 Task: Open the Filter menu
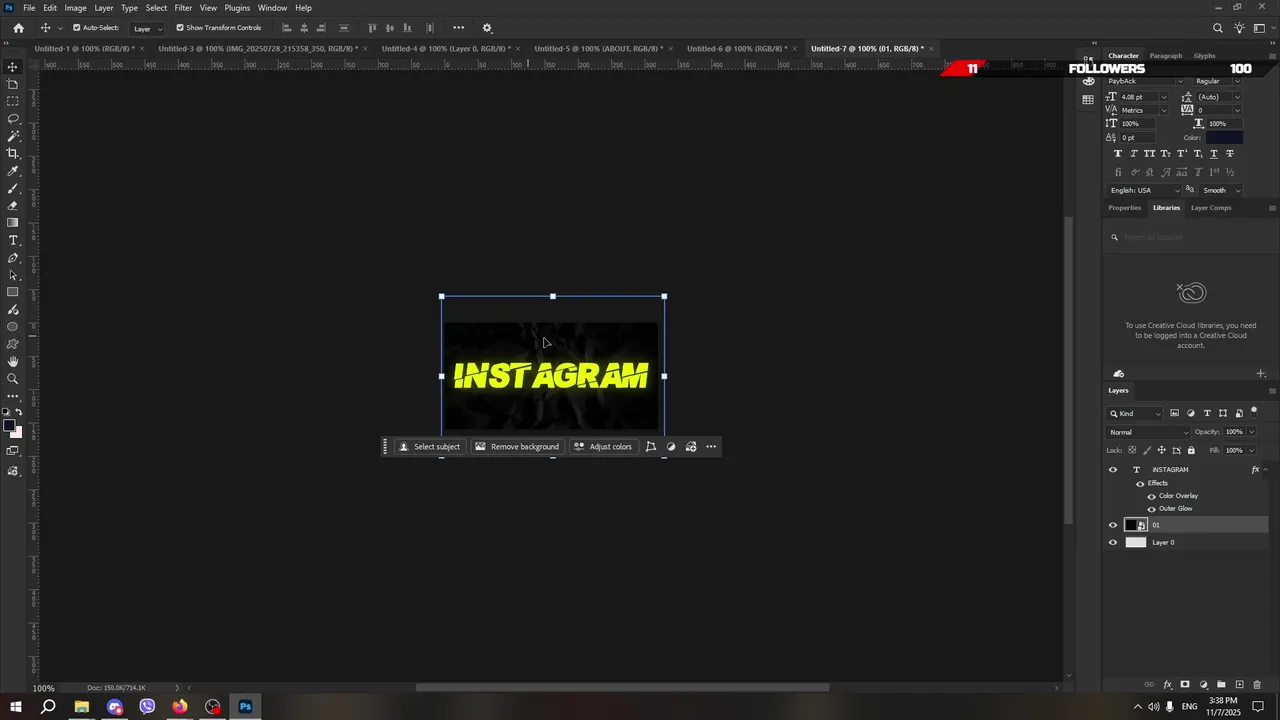183,8
